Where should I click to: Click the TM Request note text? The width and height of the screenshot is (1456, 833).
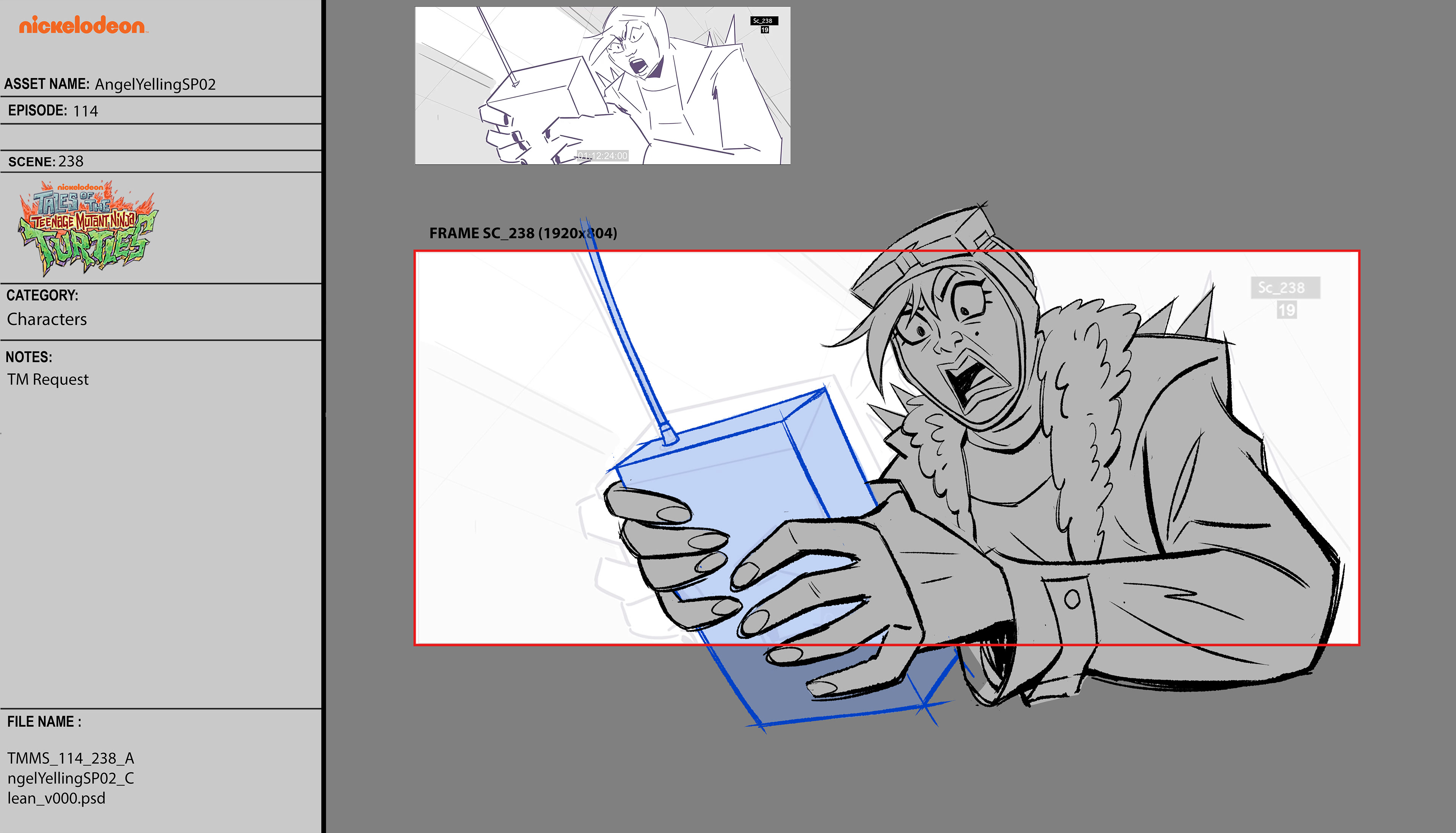tap(48, 379)
